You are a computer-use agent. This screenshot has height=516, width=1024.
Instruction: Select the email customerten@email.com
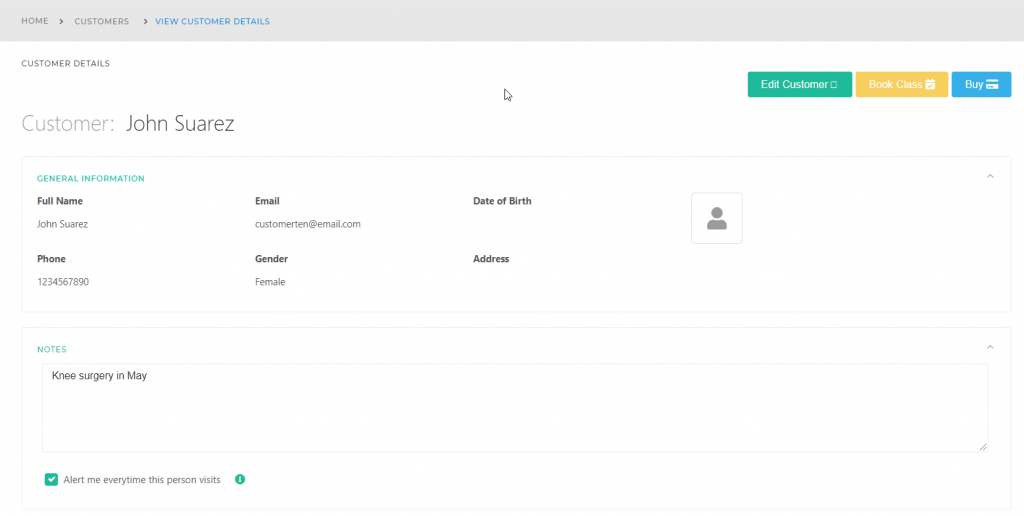pyautogui.click(x=308, y=224)
